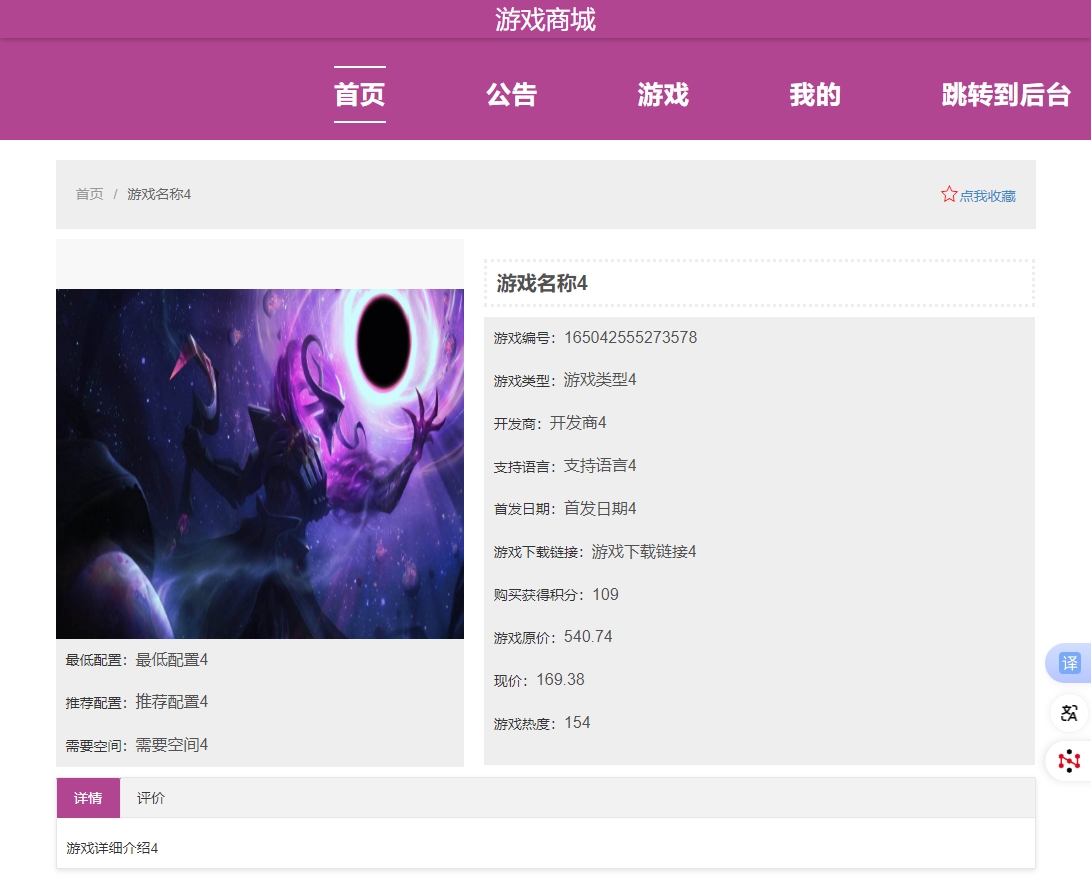Click breadcrumb item 游戏名称4

click(159, 194)
